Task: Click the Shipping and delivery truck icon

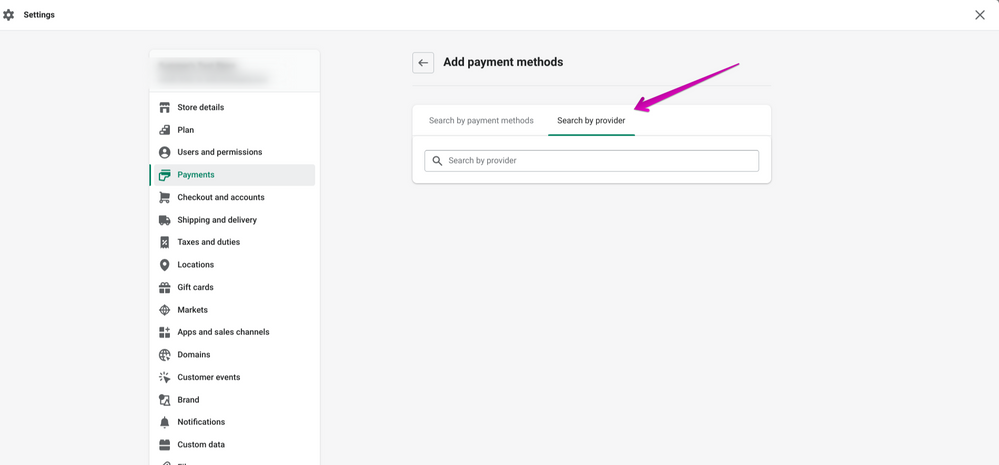Action: pyautogui.click(x=165, y=220)
